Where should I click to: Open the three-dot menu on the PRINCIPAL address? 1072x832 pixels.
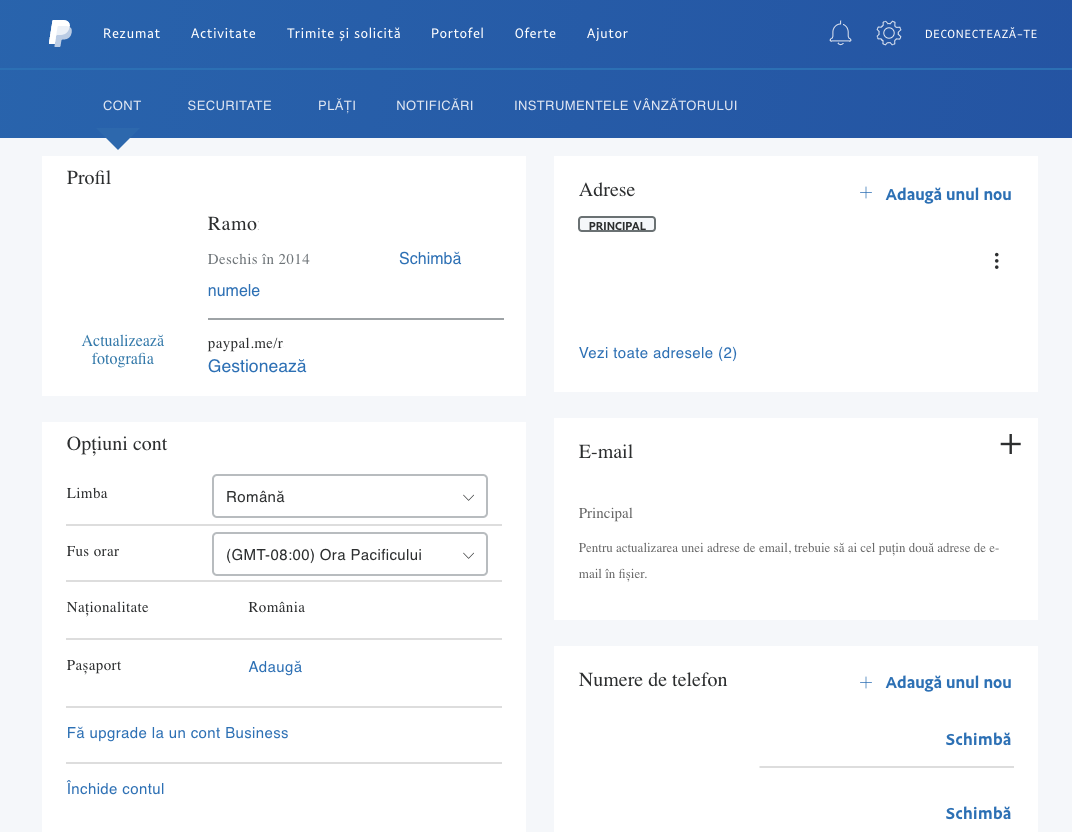(996, 260)
